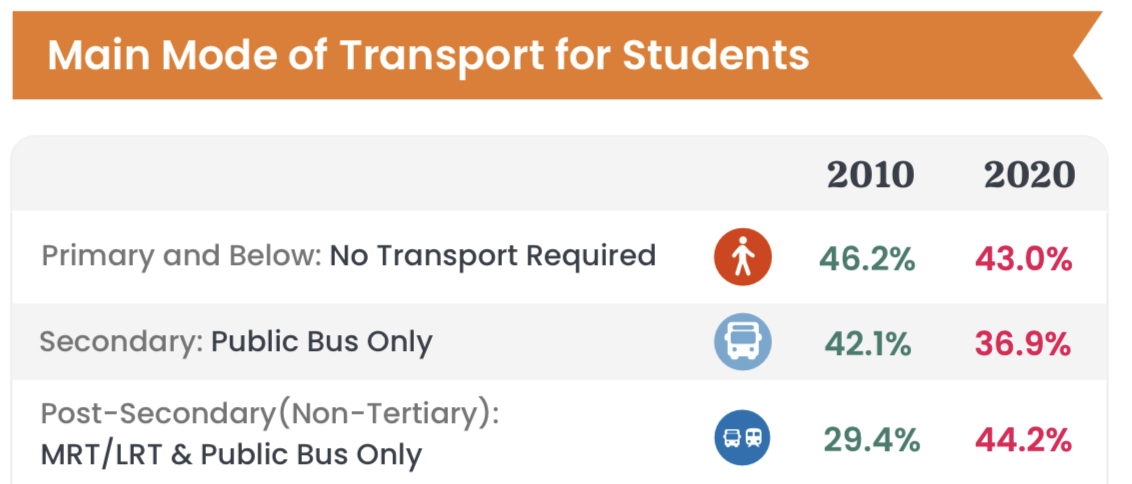This screenshot has width=1132, height=484.
Task: Click the 2010 column header
Action: point(870,175)
